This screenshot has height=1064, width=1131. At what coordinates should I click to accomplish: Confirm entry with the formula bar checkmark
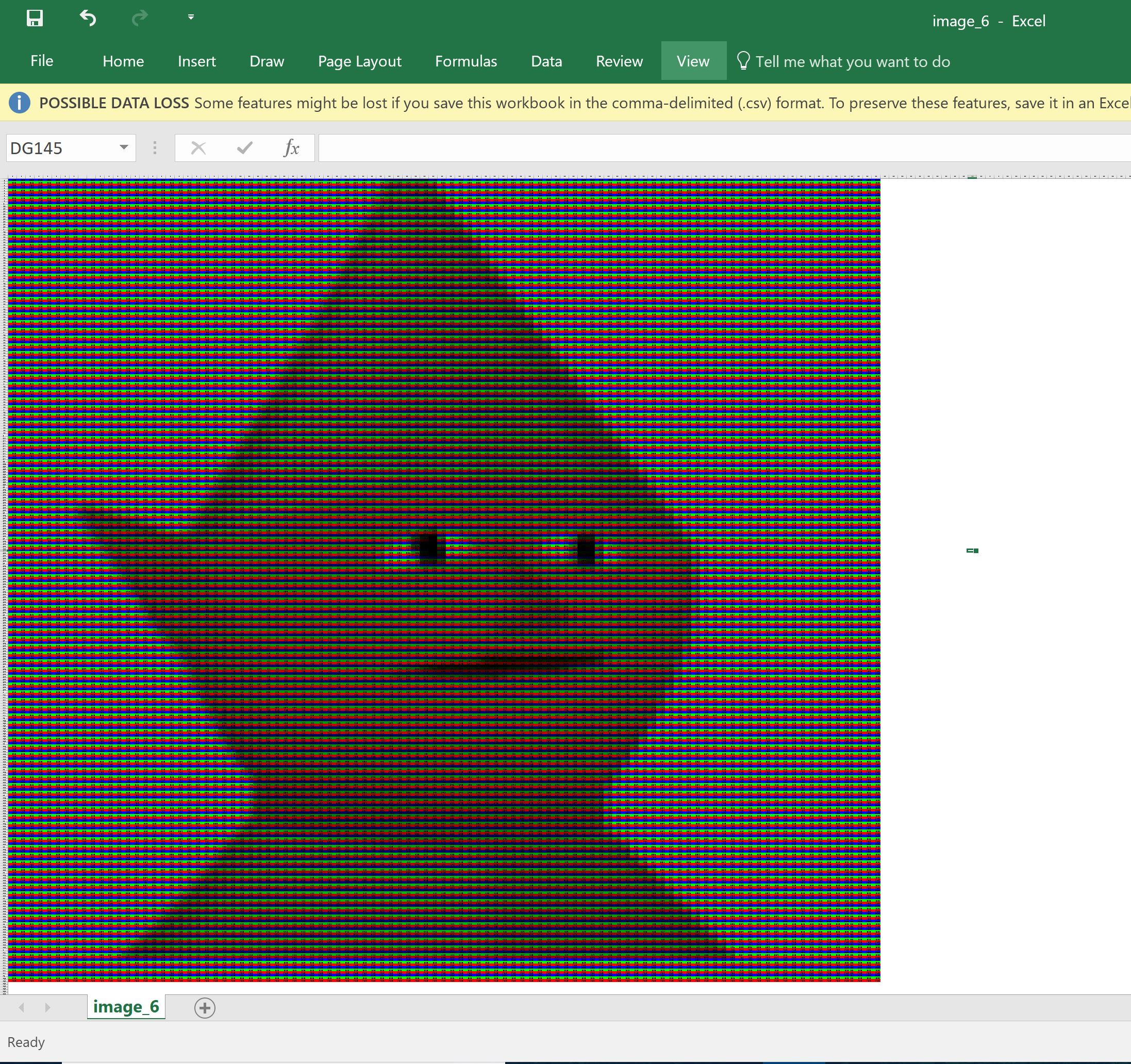pos(244,148)
